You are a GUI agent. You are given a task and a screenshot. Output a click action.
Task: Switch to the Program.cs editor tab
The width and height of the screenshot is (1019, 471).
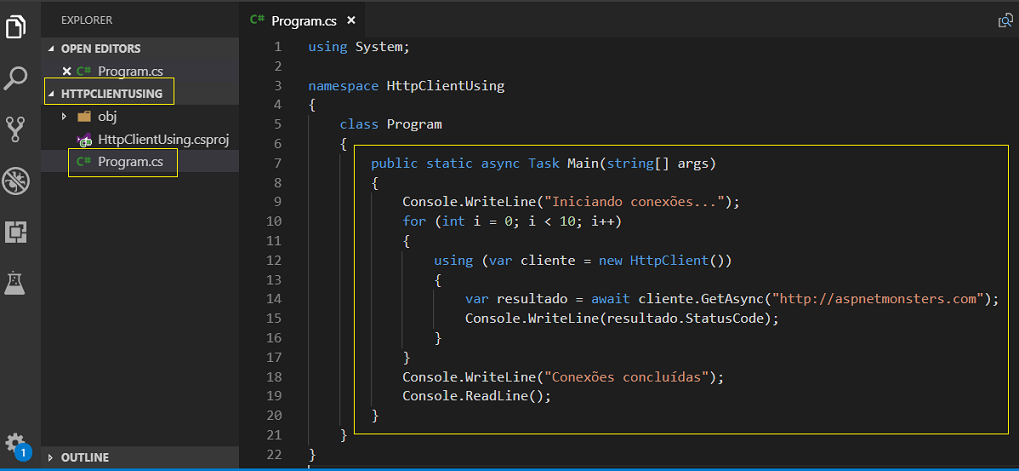coord(303,21)
